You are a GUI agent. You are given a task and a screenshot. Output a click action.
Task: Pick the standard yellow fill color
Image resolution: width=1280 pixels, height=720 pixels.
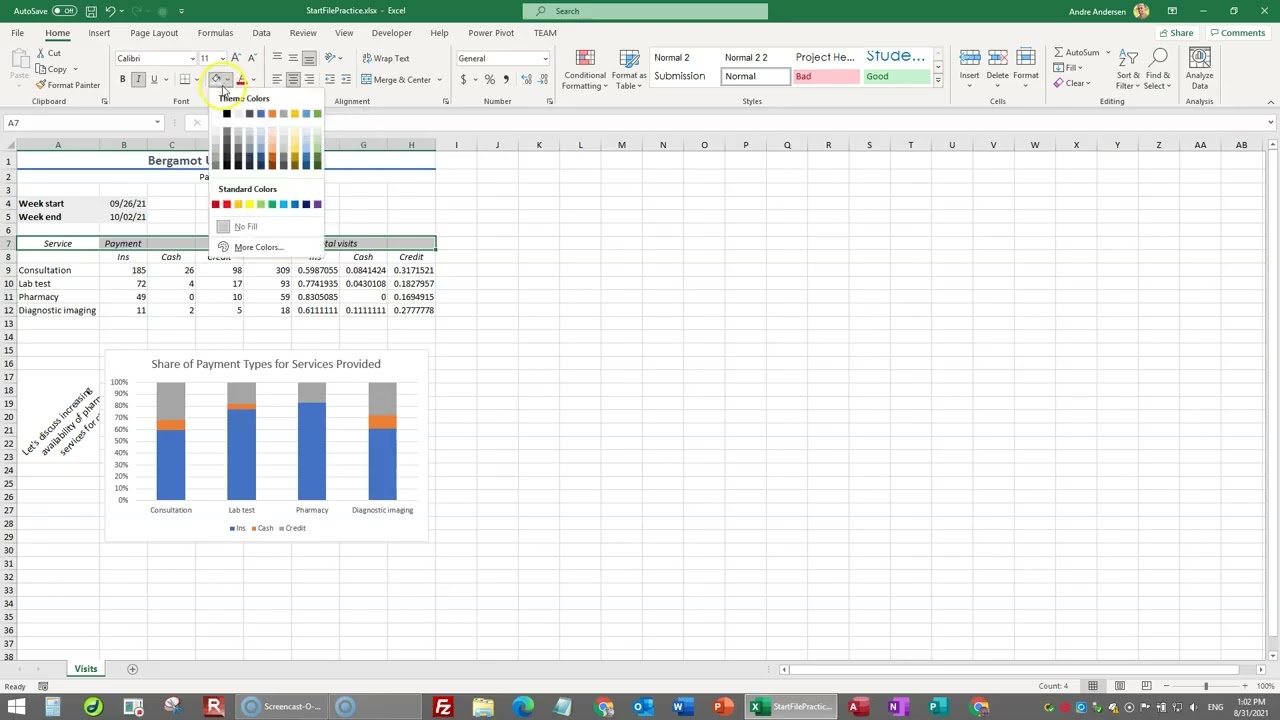(249, 204)
